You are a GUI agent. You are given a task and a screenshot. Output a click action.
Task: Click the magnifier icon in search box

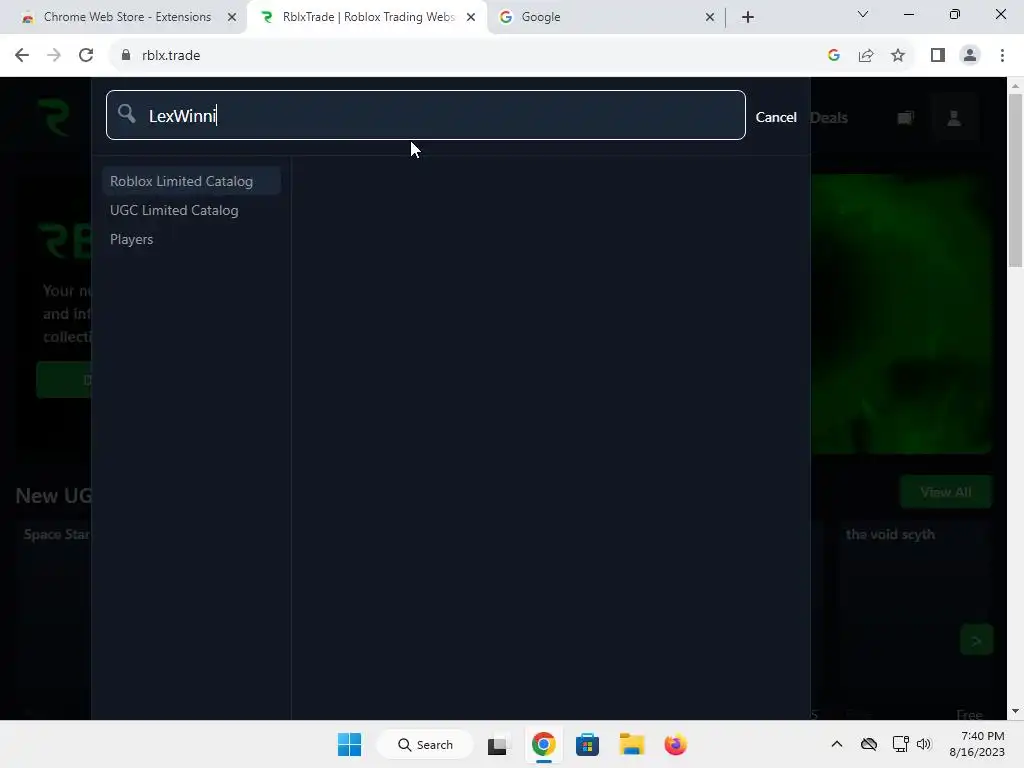[127, 114]
